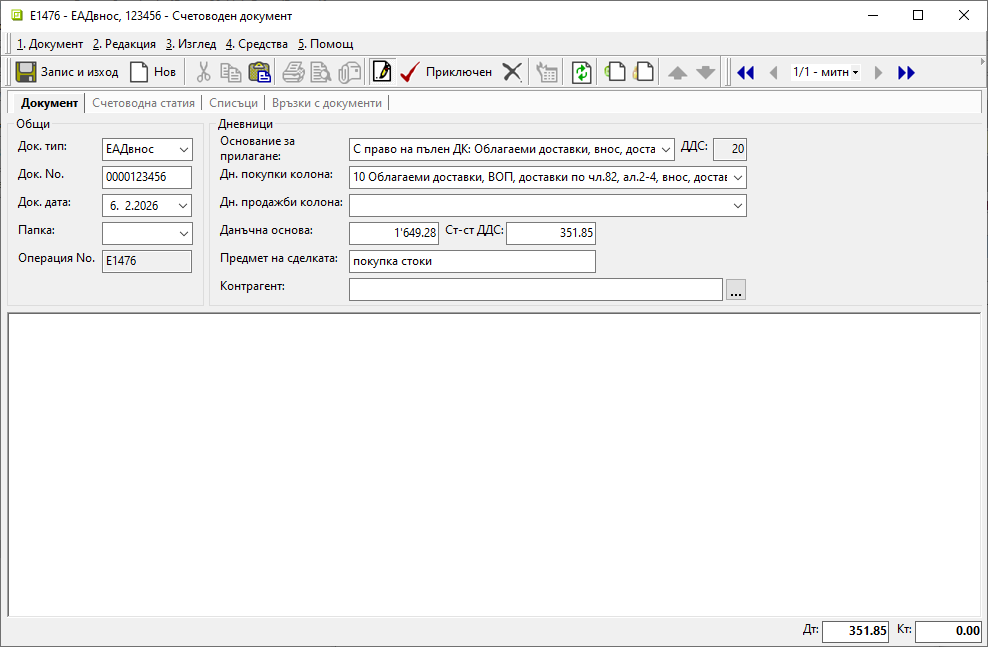
Task: Click the new document icon with green plus
Action: [615, 72]
